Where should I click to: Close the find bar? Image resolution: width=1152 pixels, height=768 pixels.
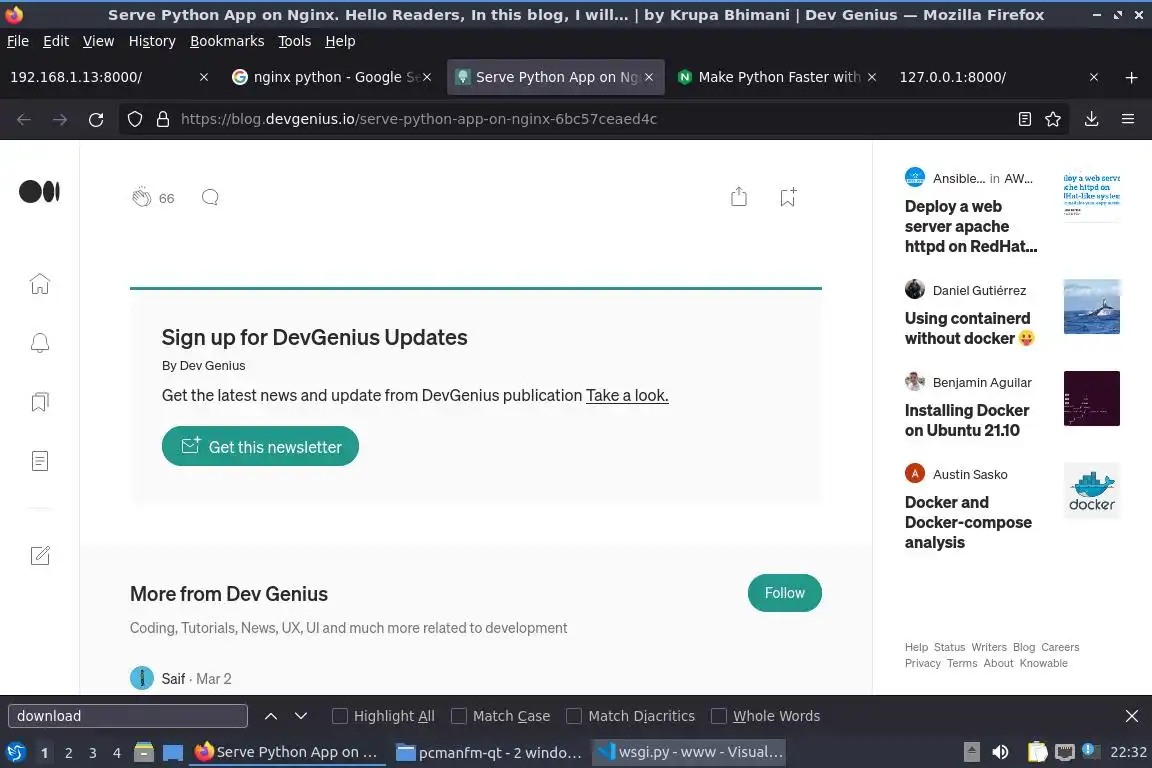coord(1131,716)
